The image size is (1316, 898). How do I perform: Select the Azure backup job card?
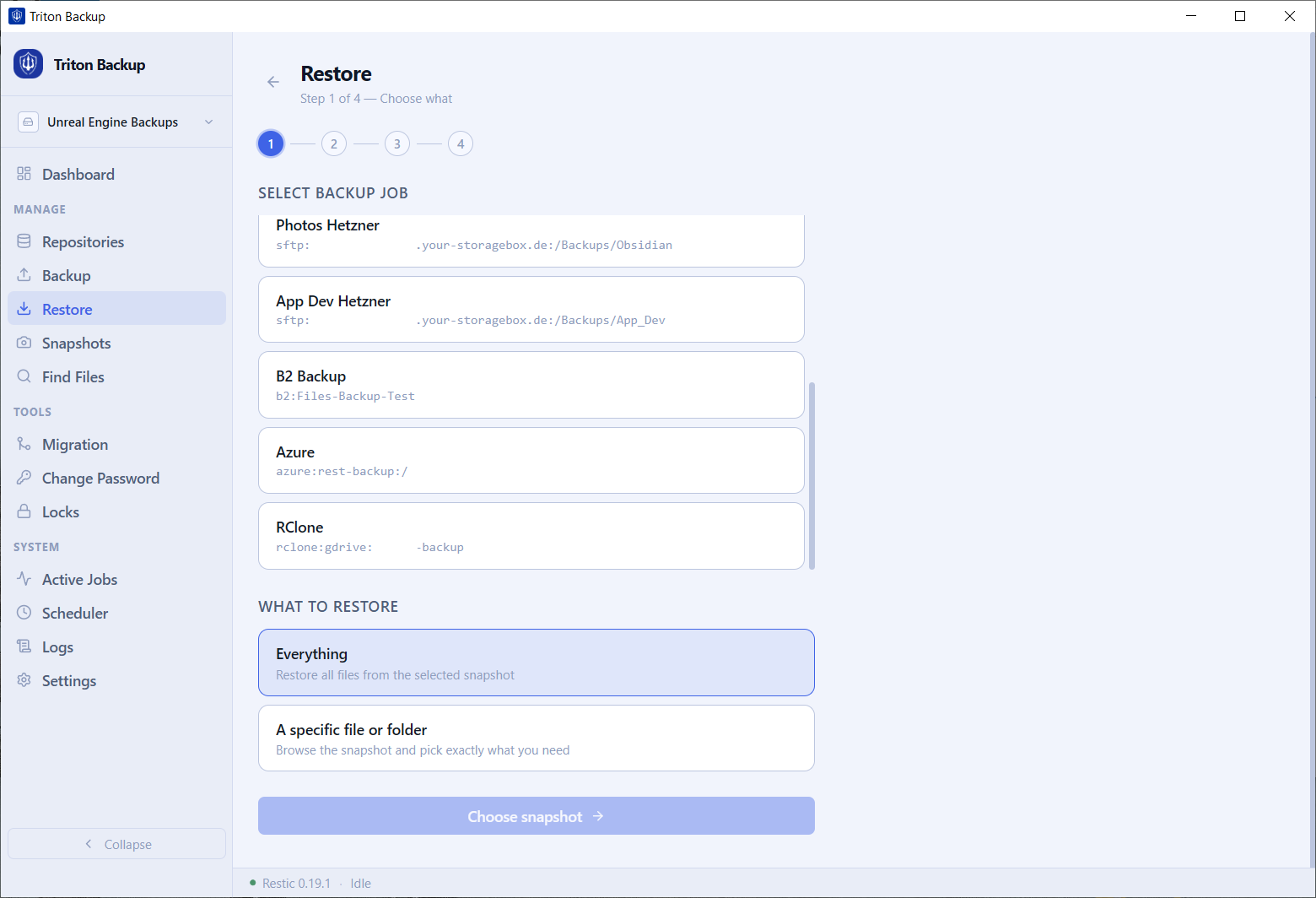coord(531,460)
